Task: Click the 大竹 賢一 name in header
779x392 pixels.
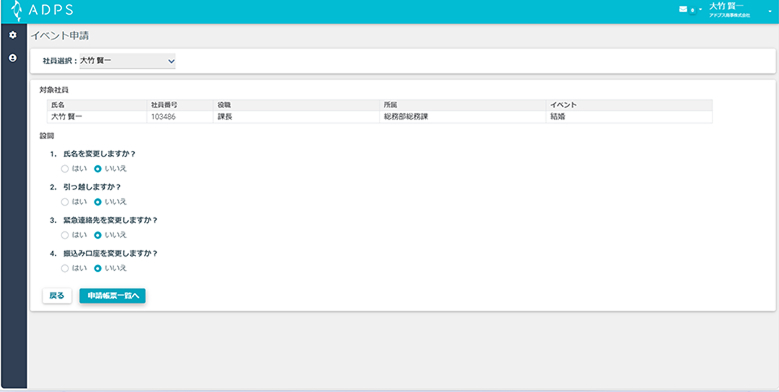Action: [x=726, y=6]
